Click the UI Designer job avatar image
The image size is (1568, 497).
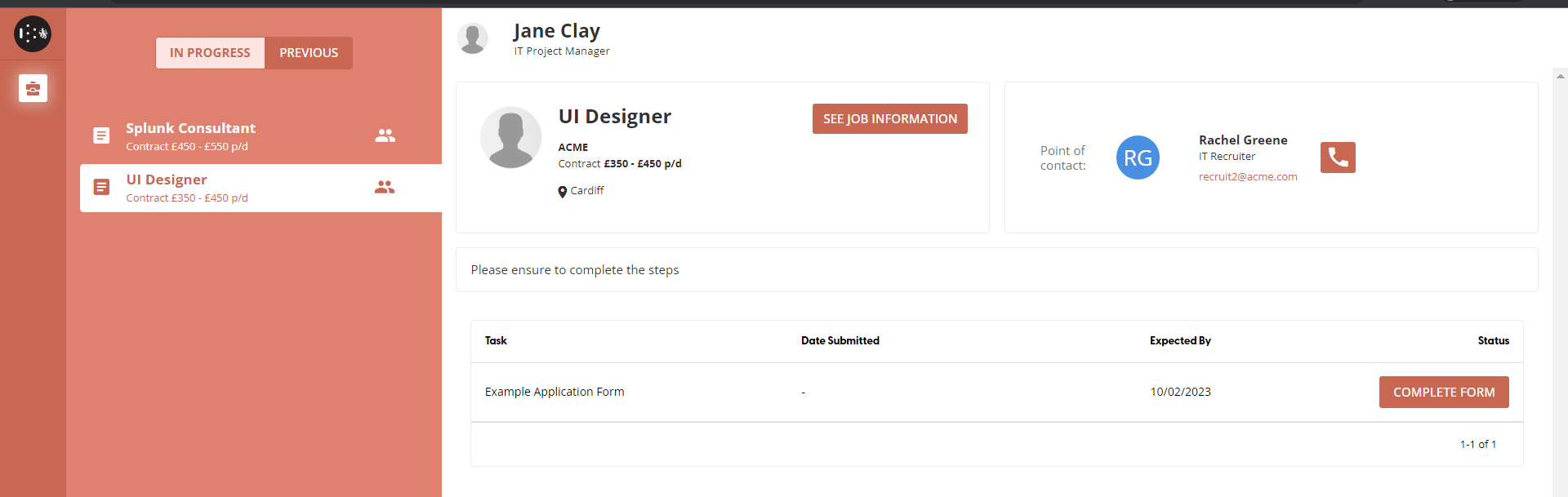(x=510, y=137)
